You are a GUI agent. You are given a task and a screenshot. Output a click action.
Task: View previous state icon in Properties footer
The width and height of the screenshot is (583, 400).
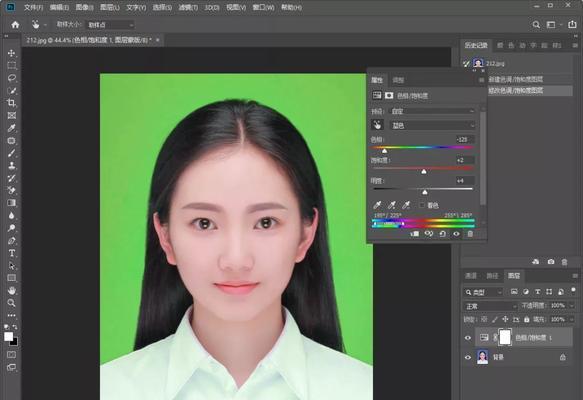point(429,234)
